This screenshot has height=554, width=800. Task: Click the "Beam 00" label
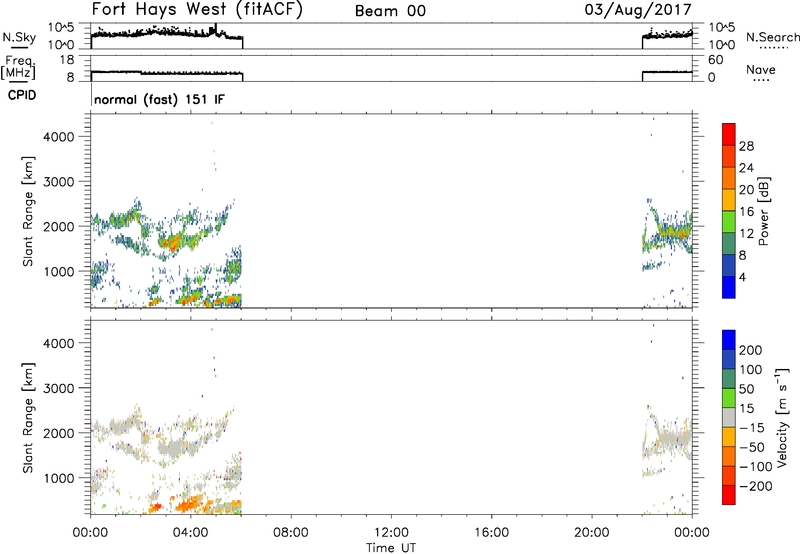pyautogui.click(x=390, y=11)
